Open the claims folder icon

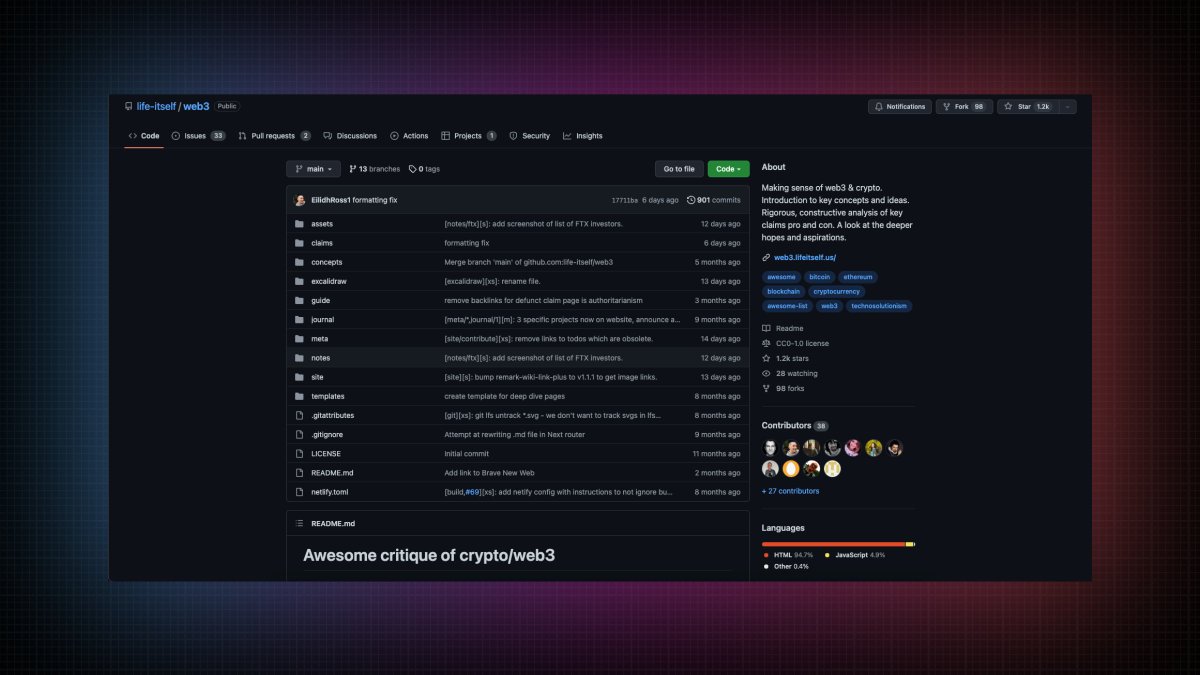pyautogui.click(x=299, y=243)
